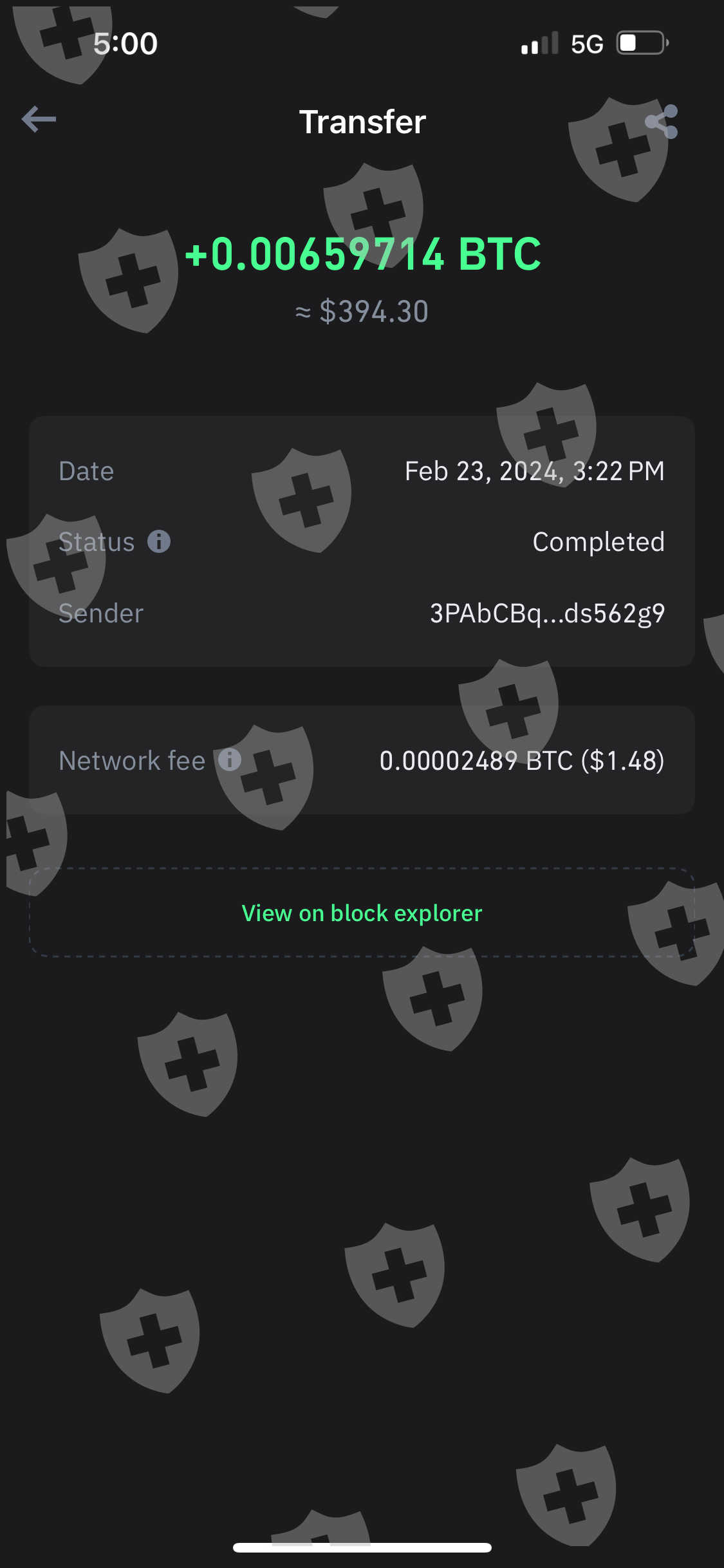Tap the Date label
The image size is (724, 1568).
pos(86,471)
